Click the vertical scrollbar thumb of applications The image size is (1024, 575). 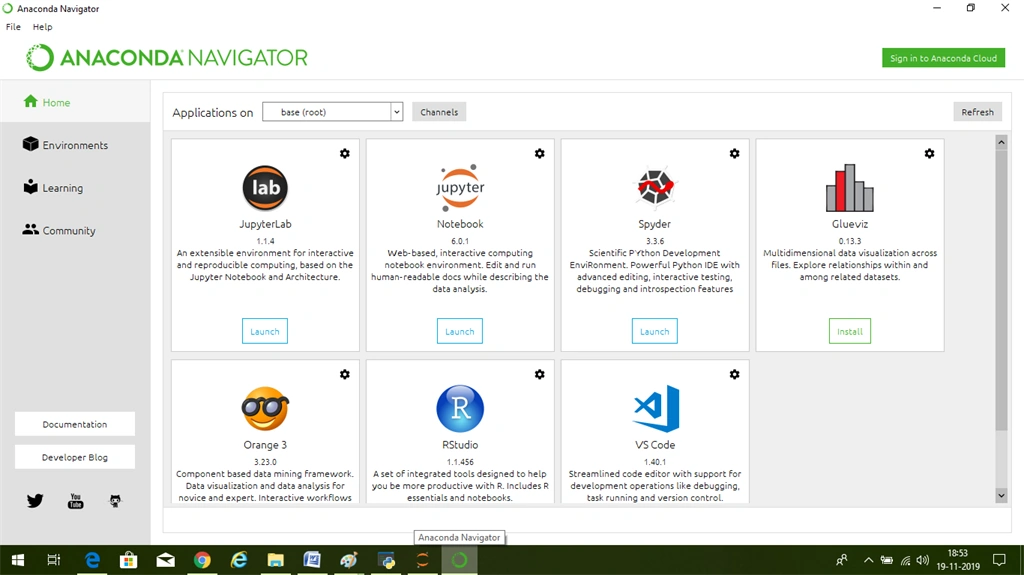coord(1001,290)
